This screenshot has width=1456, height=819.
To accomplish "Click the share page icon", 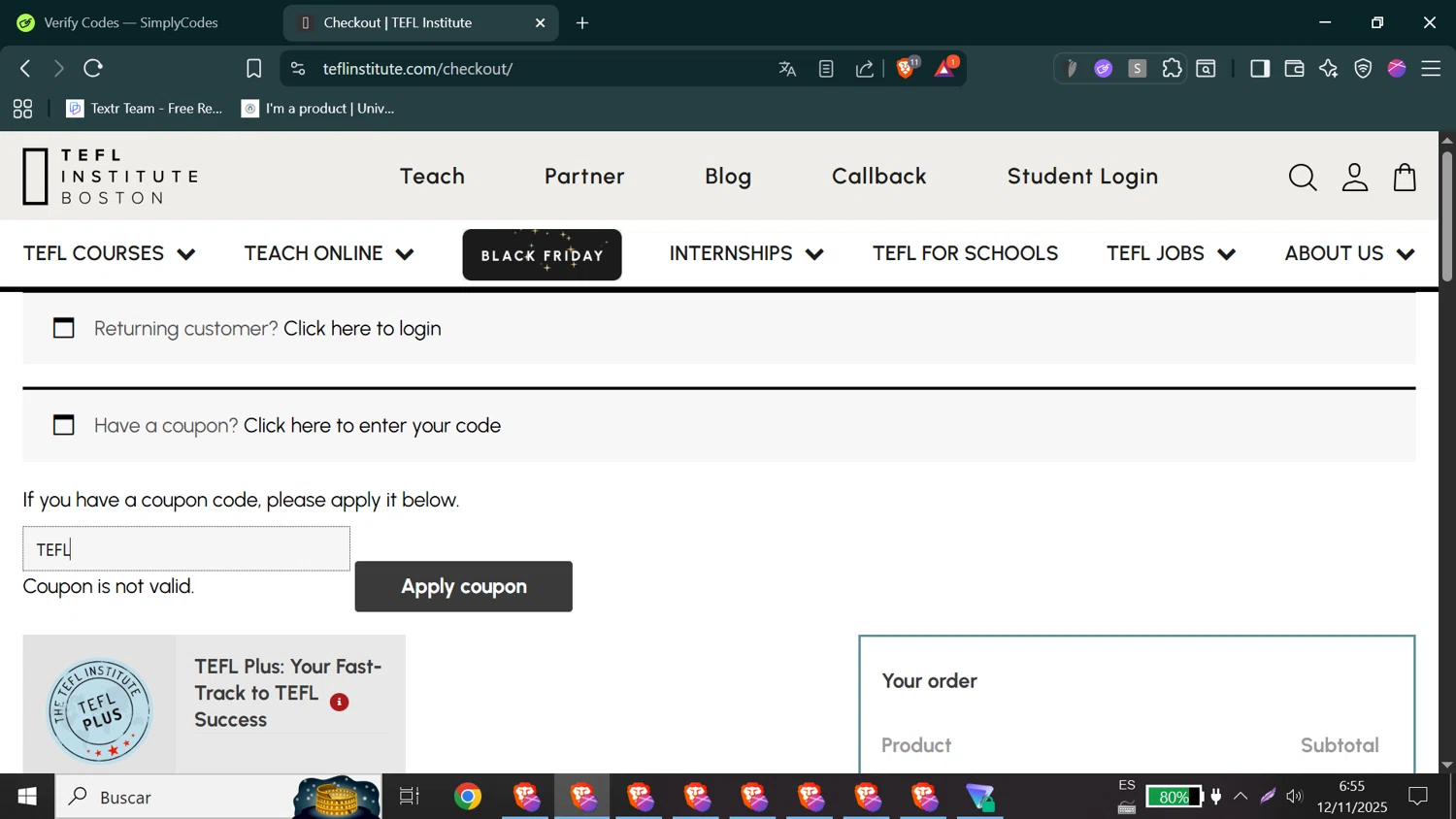I will [x=864, y=69].
